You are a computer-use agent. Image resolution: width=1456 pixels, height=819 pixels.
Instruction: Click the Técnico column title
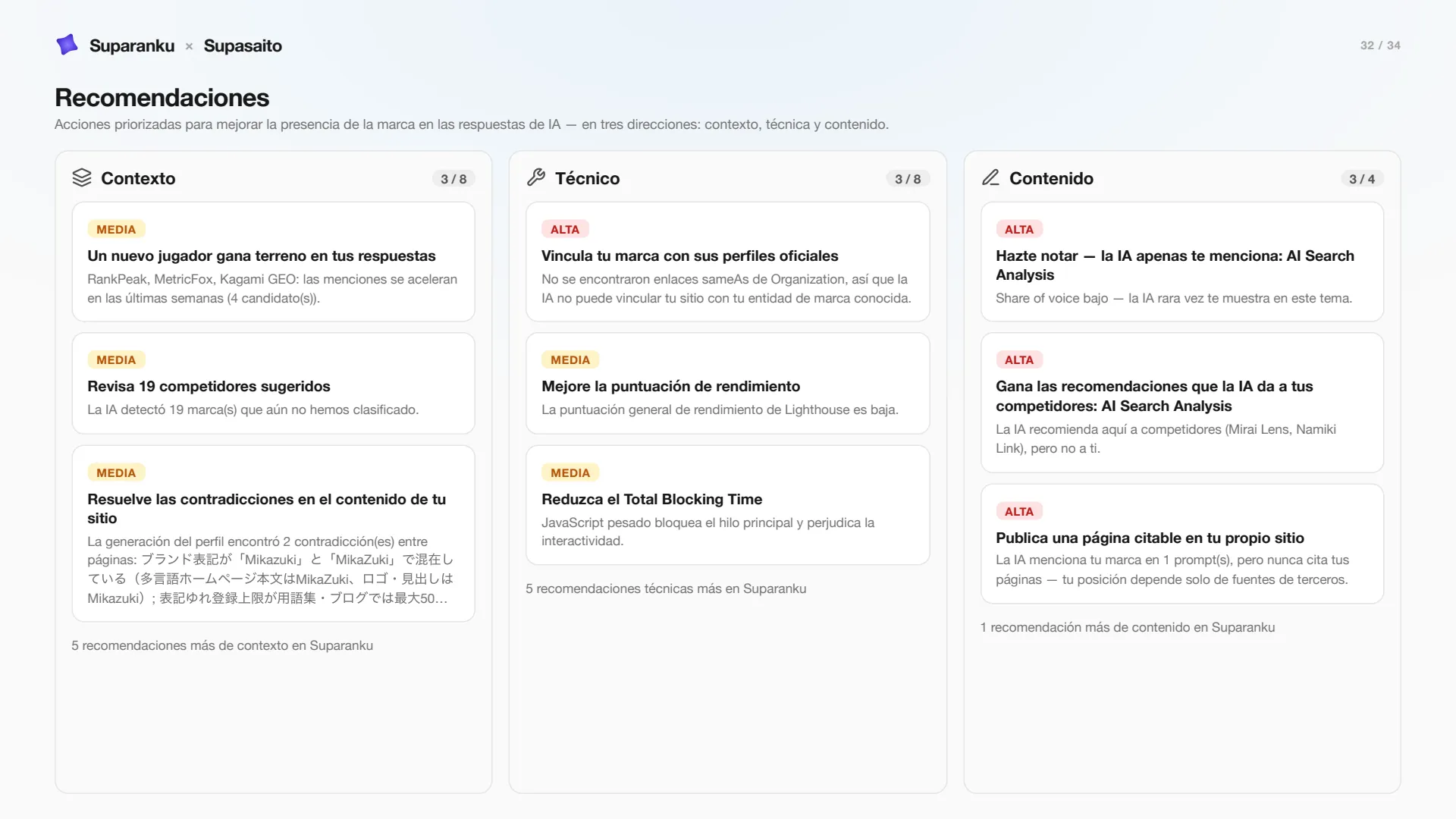click(x=587, y=178)
